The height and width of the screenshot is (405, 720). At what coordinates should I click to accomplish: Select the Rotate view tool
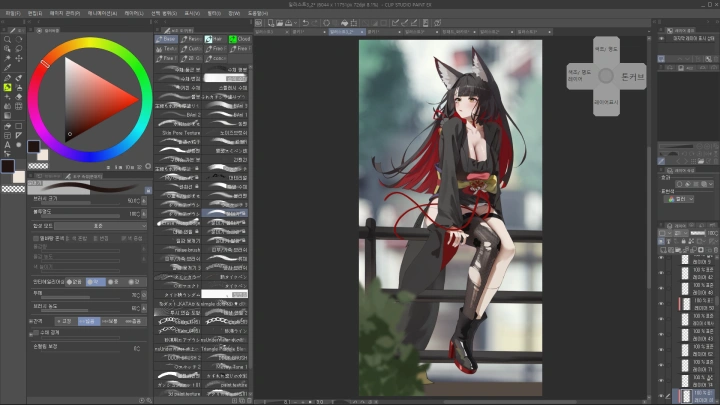tap(19, 39)
